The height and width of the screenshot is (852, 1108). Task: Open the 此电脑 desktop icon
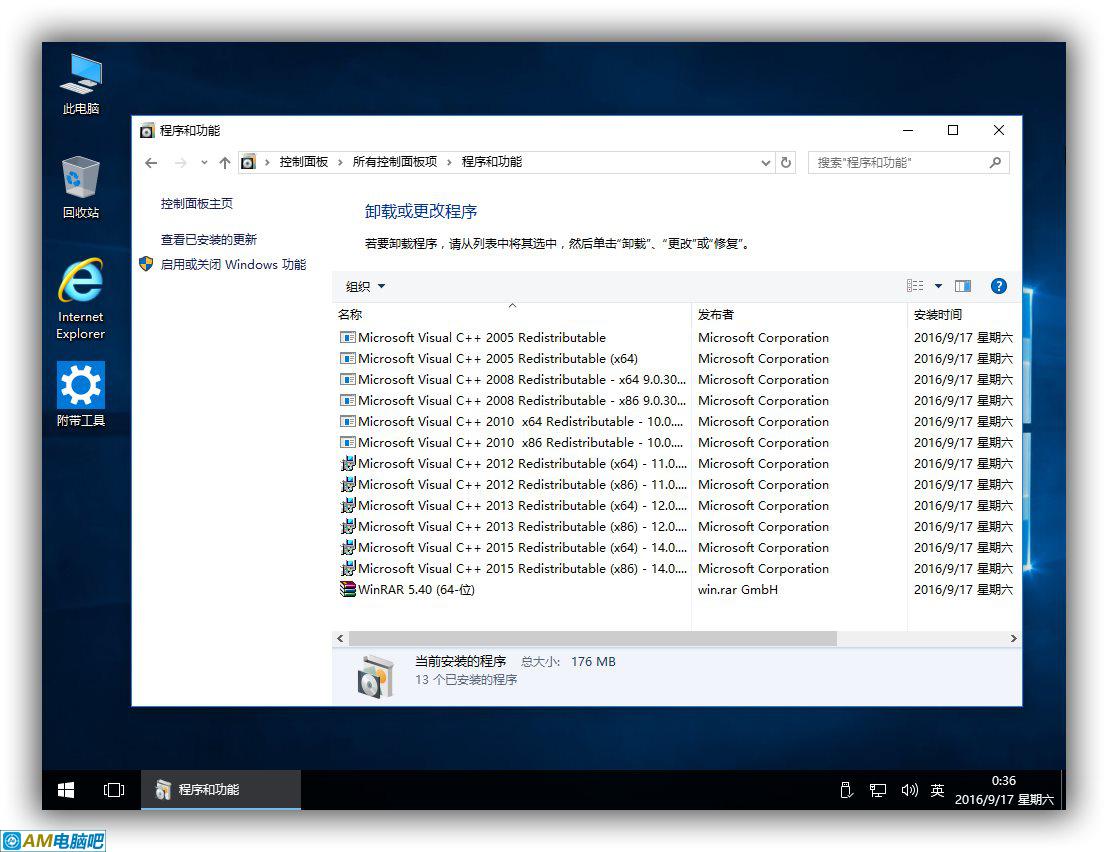pos(81,83)
